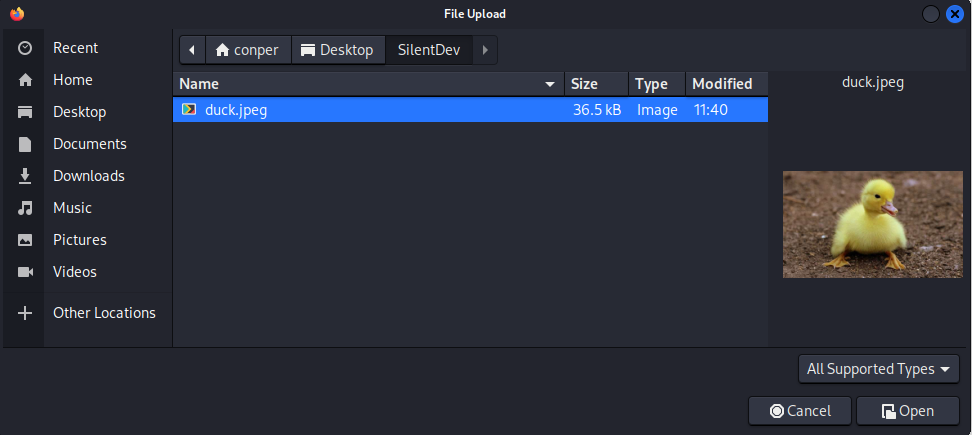Select duck.jpeg file in list

point(236,110)
